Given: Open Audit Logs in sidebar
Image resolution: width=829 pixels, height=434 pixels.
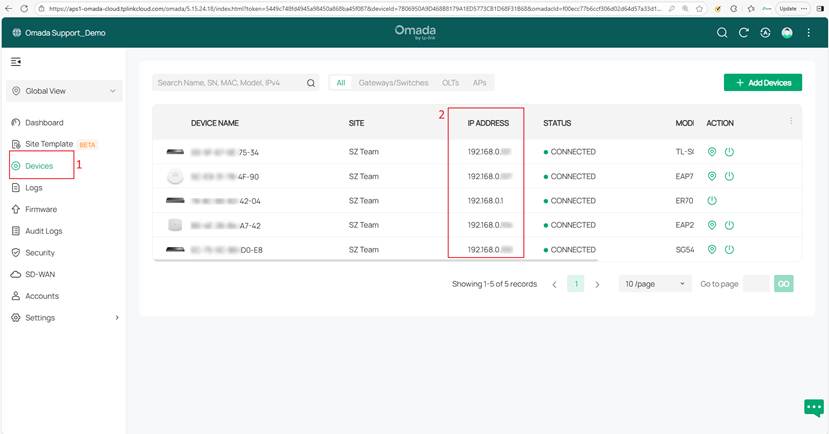Looking at the screenshot, I should 46,231.
